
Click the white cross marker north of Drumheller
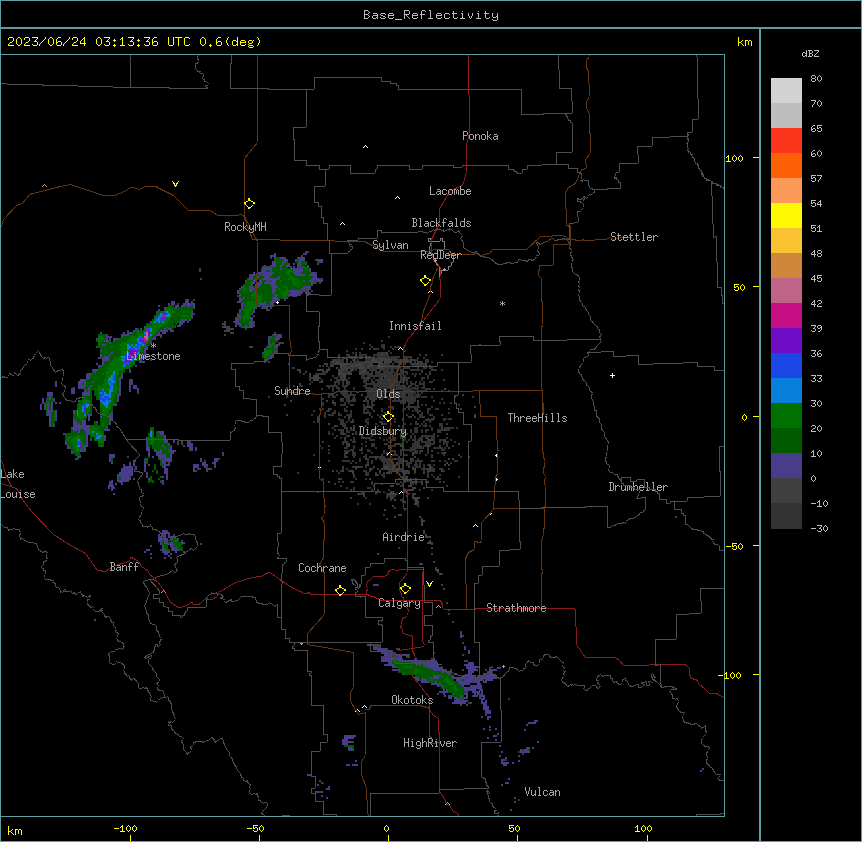pyautogui.click(x=612, y=375)
